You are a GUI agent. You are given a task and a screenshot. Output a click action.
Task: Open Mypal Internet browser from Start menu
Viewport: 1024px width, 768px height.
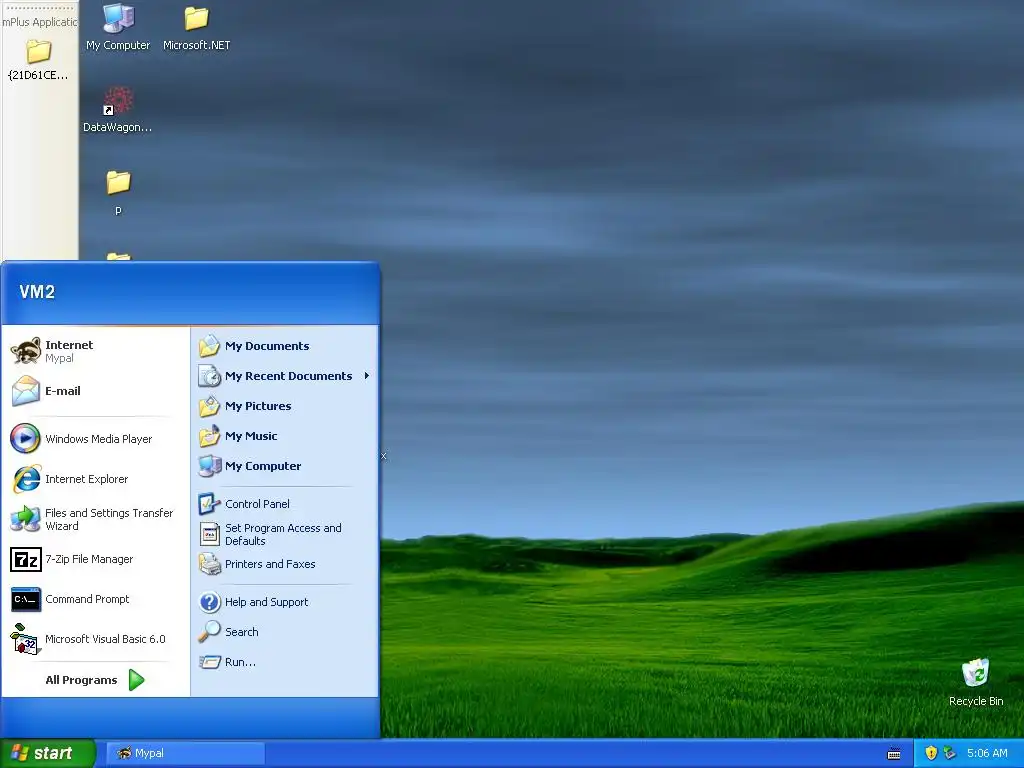pyautogui.click(x=95, y=351)
